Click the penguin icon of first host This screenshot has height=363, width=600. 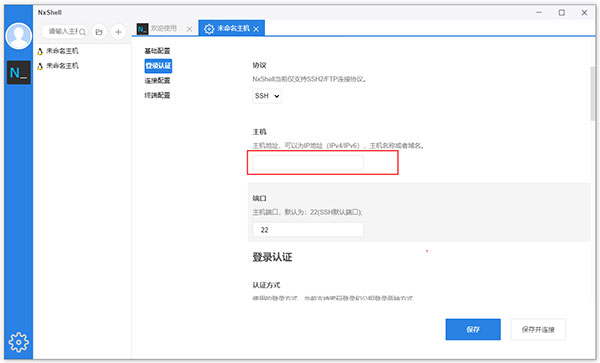pos(40,51)
